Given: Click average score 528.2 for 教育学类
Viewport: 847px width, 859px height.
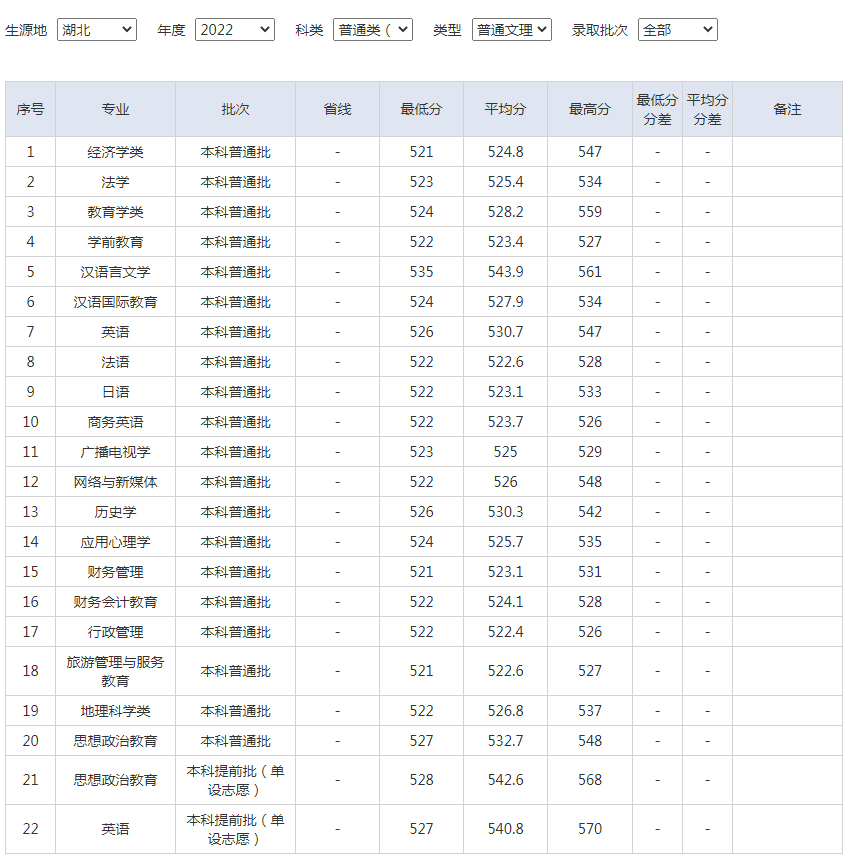Looking at the screenshot, I should click(505, 212).
